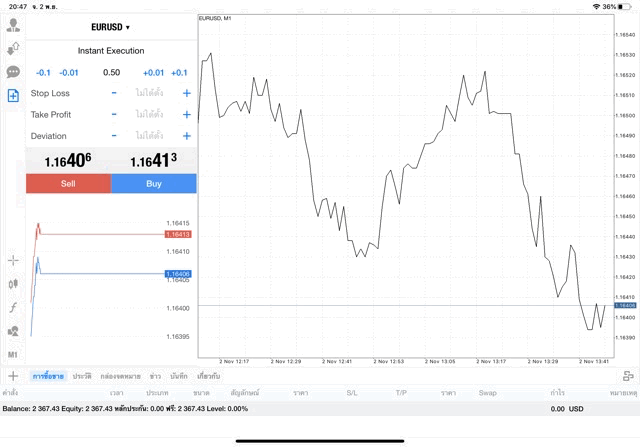Viewport: 640px width, 447px height.
Task: Open the objects shapes icon
Action: 13,331
